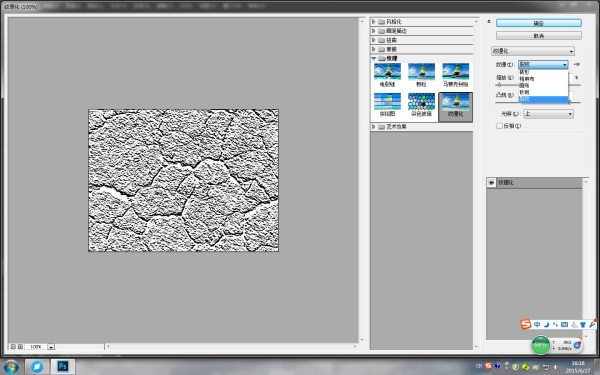This screenshot has width=600, height=375.
Task: Toggle visibility eye of 纹理化 effect layer
Action: pos(491,183)
